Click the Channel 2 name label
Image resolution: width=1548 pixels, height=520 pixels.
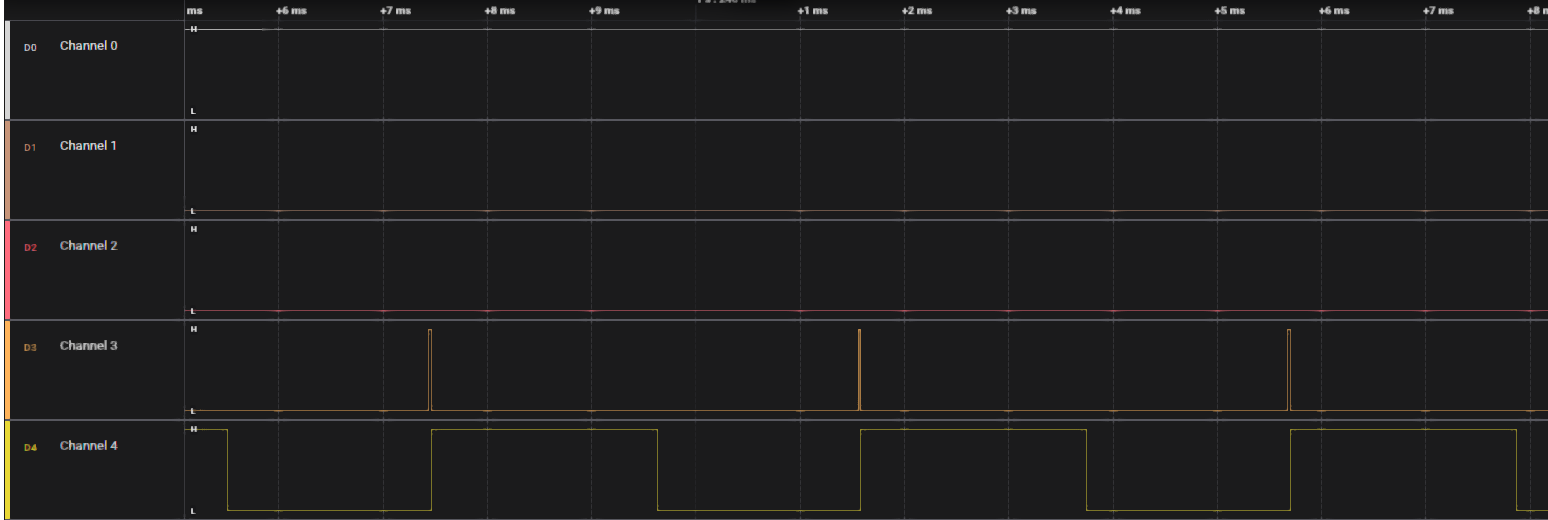pos(88,246)
